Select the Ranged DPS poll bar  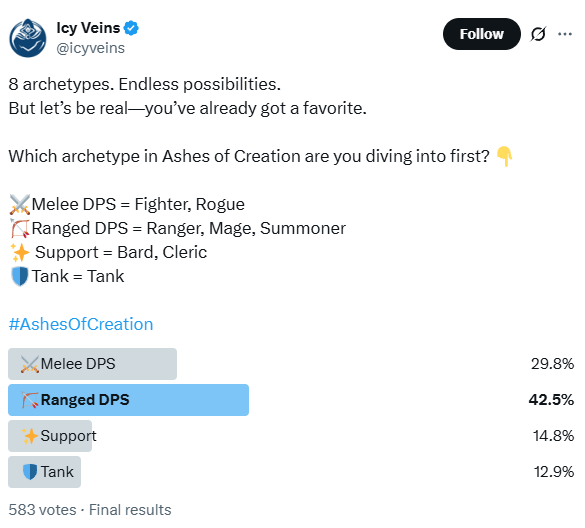click(128, 400)
